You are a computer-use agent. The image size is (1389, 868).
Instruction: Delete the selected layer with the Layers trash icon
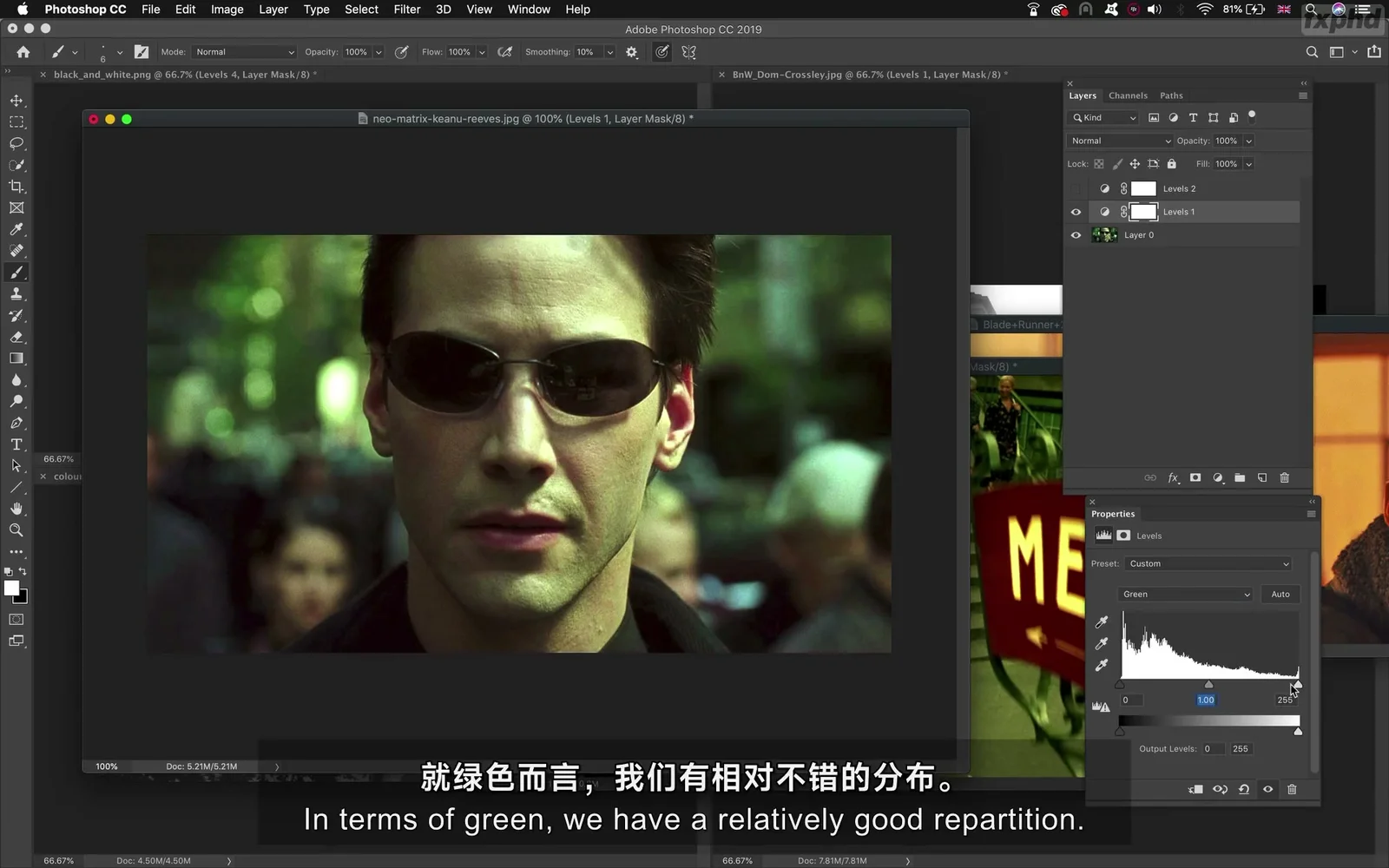click(x=1285, y=478)
